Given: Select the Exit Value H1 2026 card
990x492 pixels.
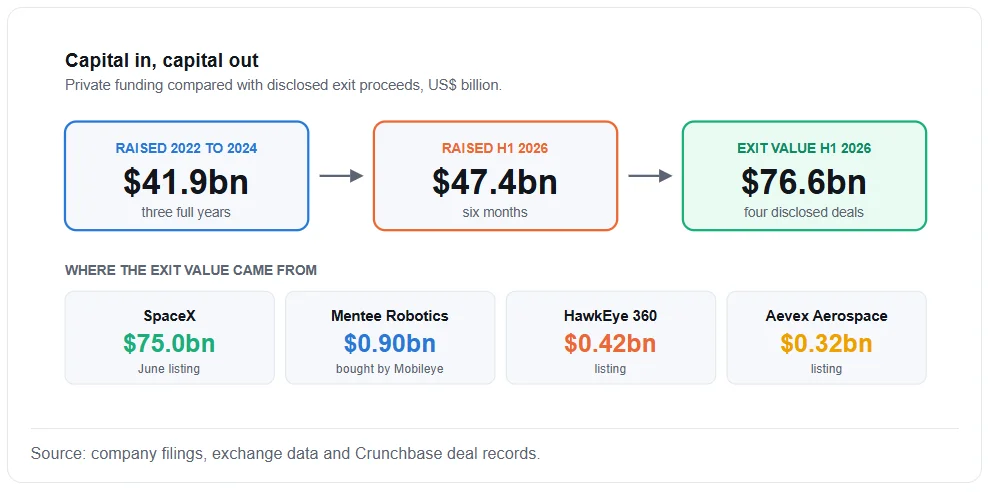Looking at the screenshot, I should click(x=804, y=176).
